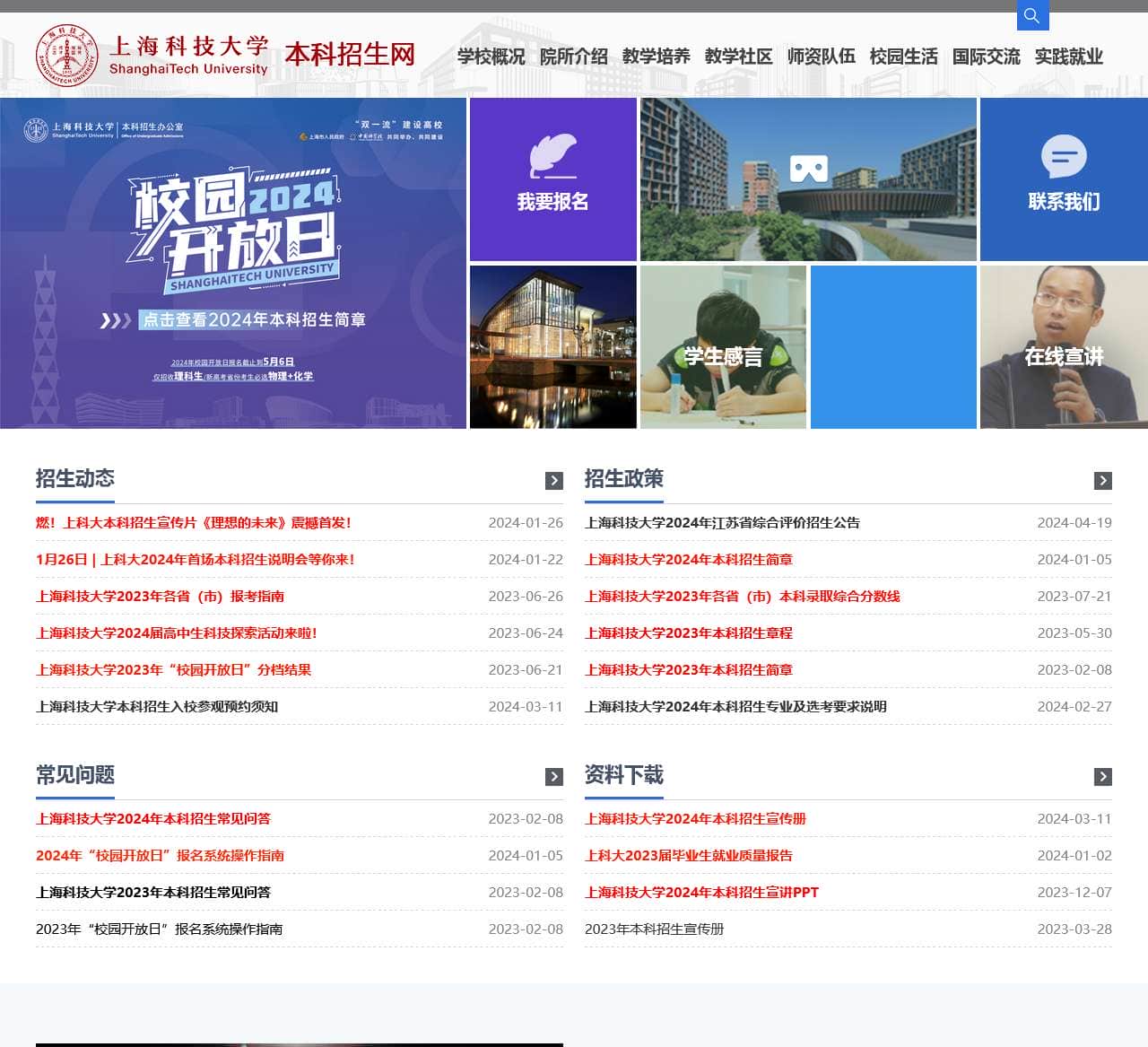Click the 资料下载 section heading
Image resolution: width=1148 pixels, height=1047 pixels.
[x=624, y=774]
